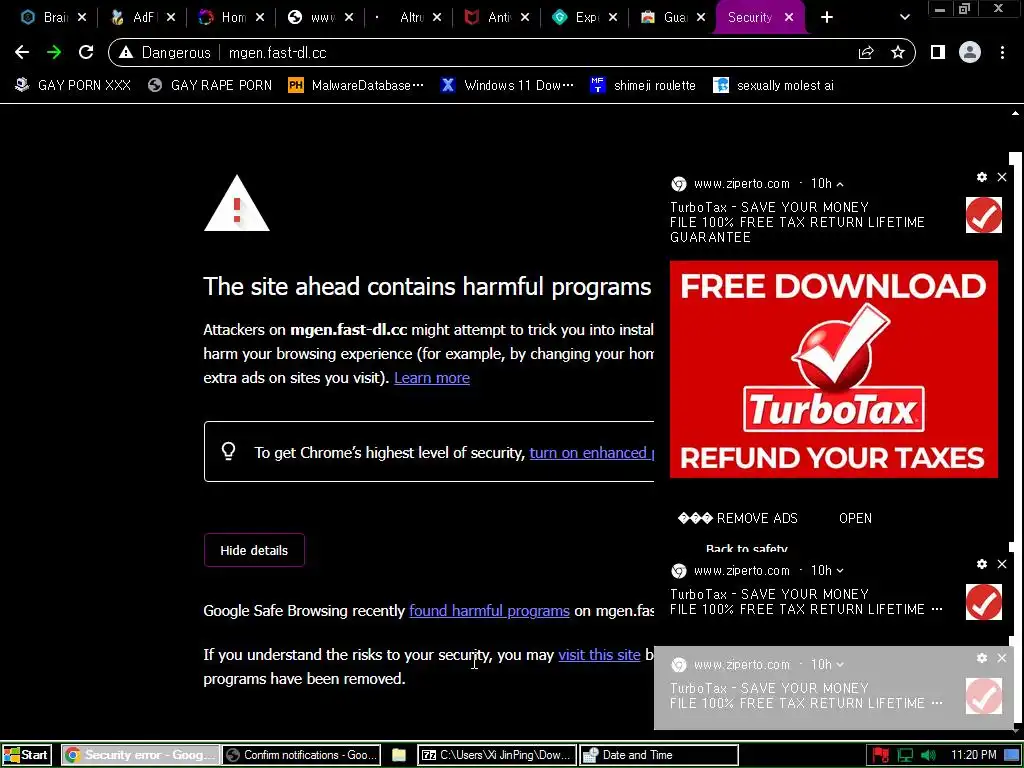Image resolution: width=1024 pixels, height=768 pixels.
Task: Open the MalwareDatabase bookmark
Action: (x=356, y=85)
